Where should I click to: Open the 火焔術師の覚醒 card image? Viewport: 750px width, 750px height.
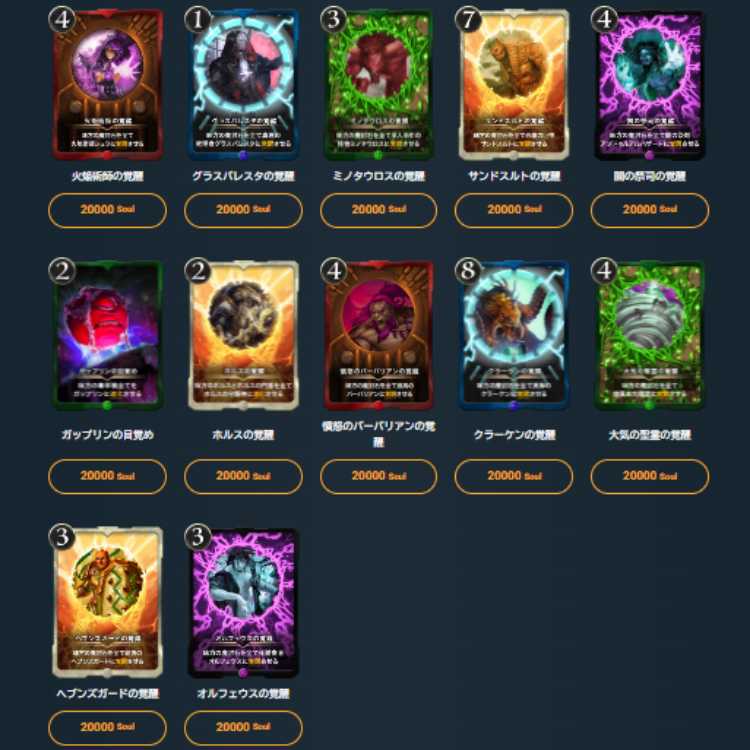[108, 85]
